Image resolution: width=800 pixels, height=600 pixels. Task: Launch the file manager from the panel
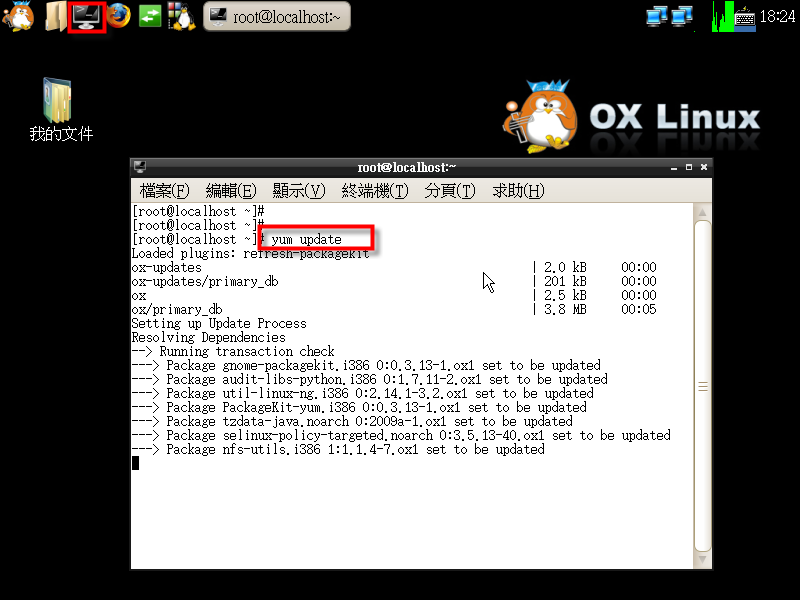tap(55, 16)
